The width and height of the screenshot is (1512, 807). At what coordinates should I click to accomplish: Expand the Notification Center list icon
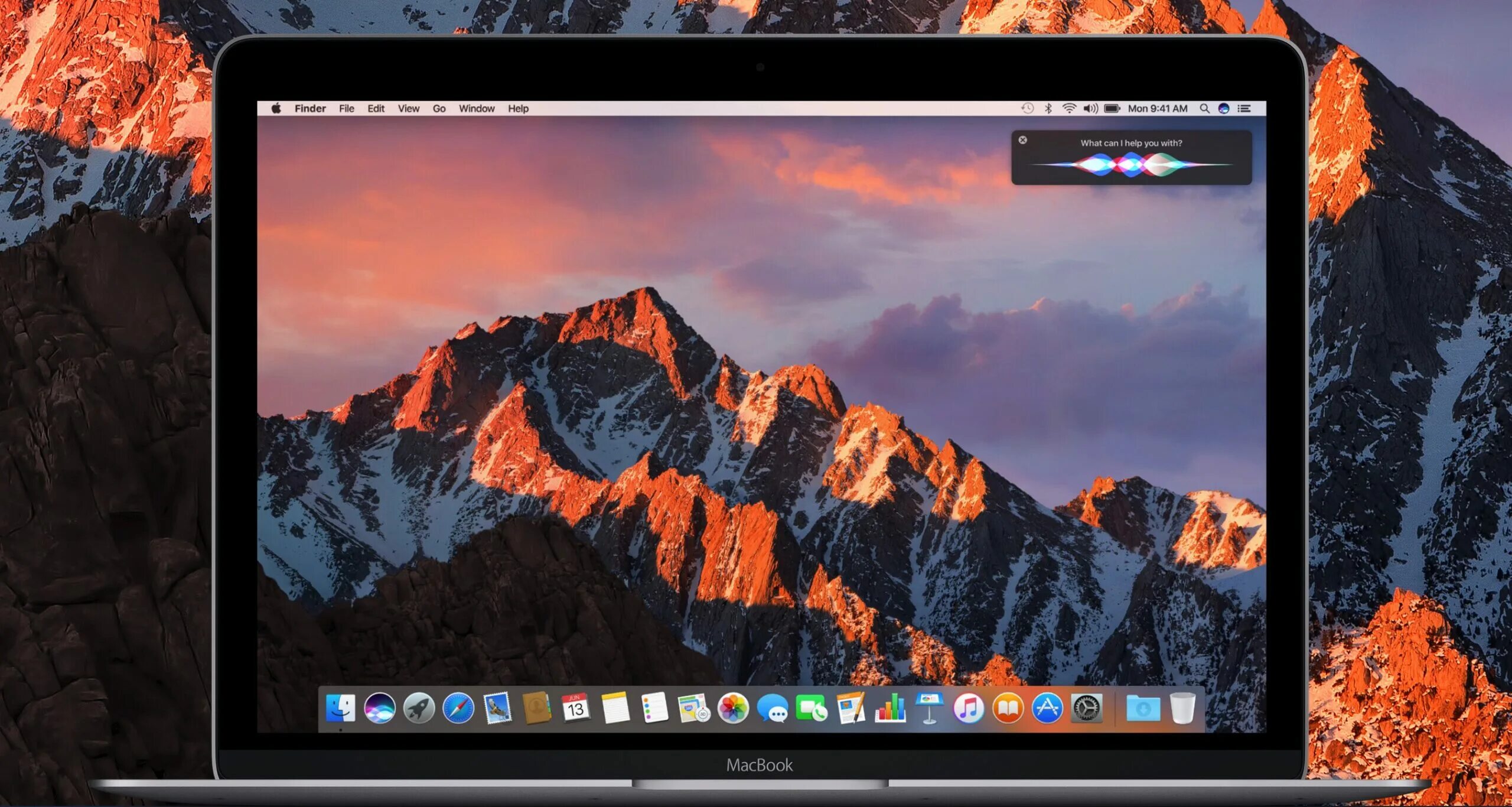[x=1244, y=109]
